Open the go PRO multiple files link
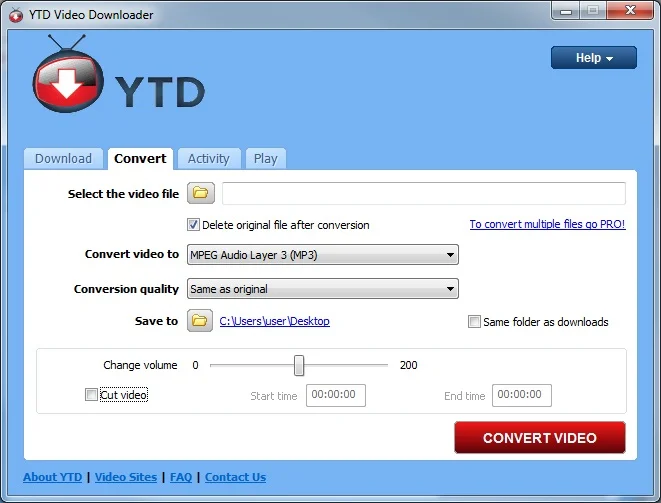The height and width of the screenshot is (503, 661). 547,224
